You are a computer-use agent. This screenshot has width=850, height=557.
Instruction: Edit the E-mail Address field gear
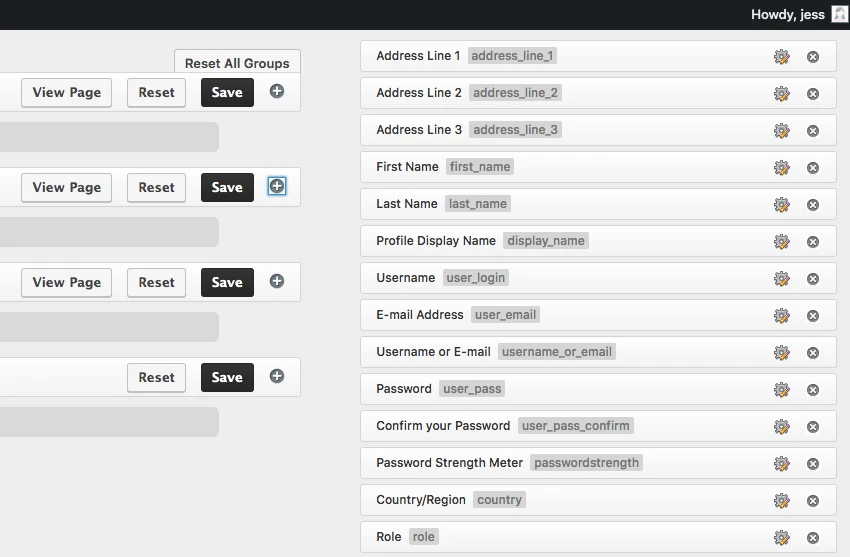[x=781, y=315]
